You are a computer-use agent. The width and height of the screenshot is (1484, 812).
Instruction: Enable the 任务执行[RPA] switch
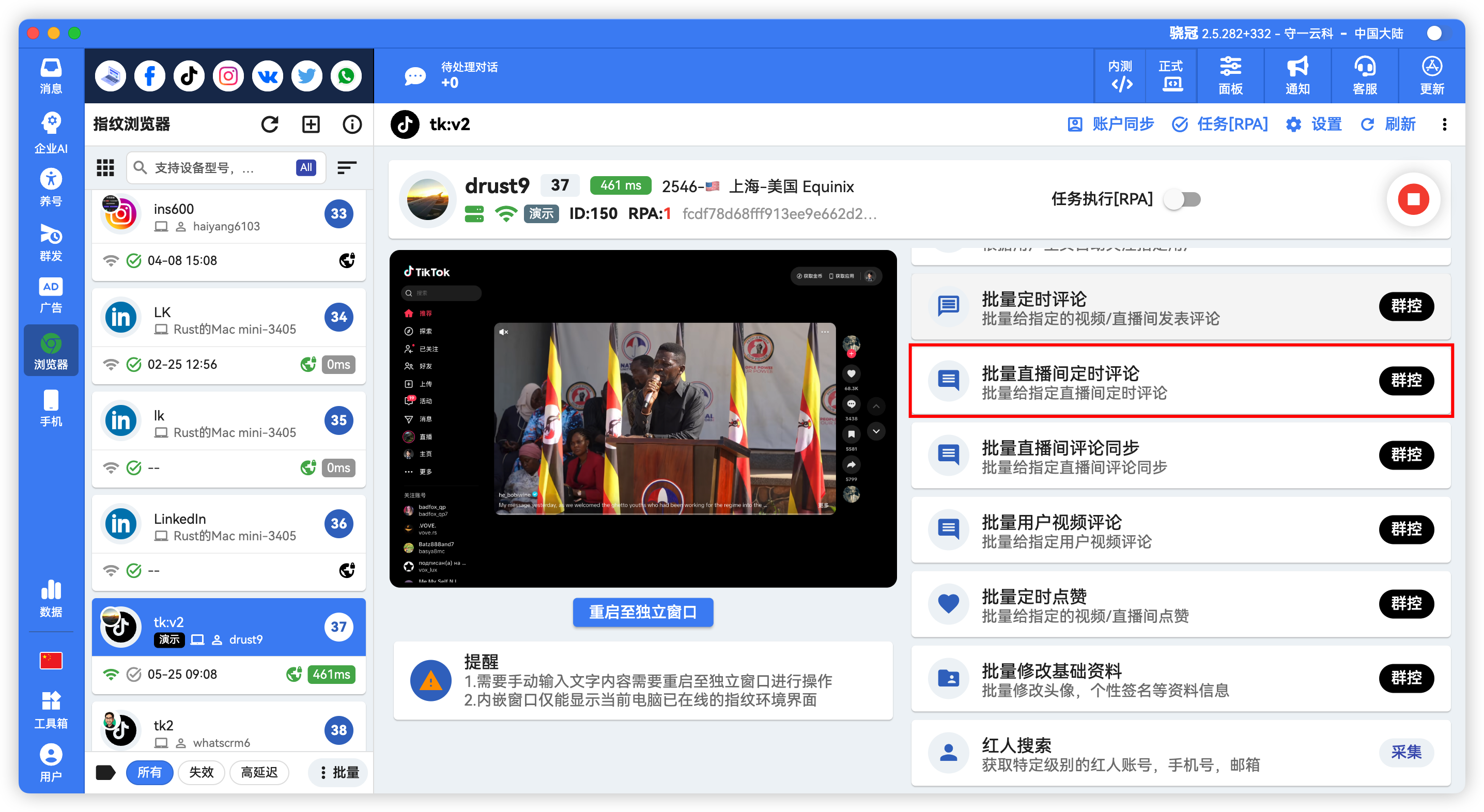(x=1182, y=199)
